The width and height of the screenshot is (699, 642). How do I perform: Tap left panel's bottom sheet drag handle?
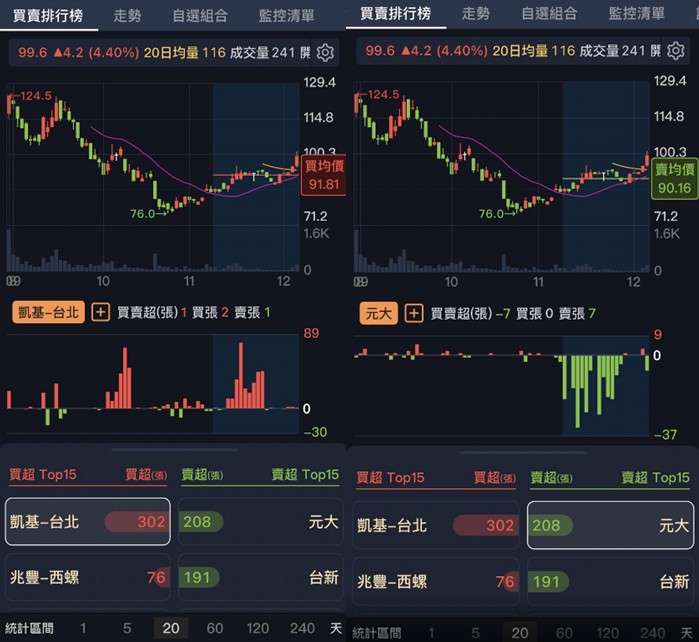click(174, 449)
